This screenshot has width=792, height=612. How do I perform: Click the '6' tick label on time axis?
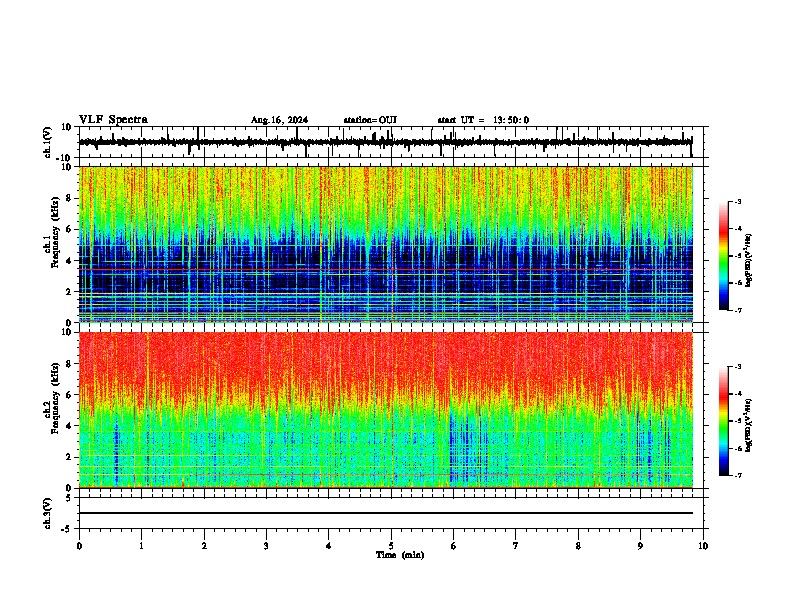tap(454, 546)
